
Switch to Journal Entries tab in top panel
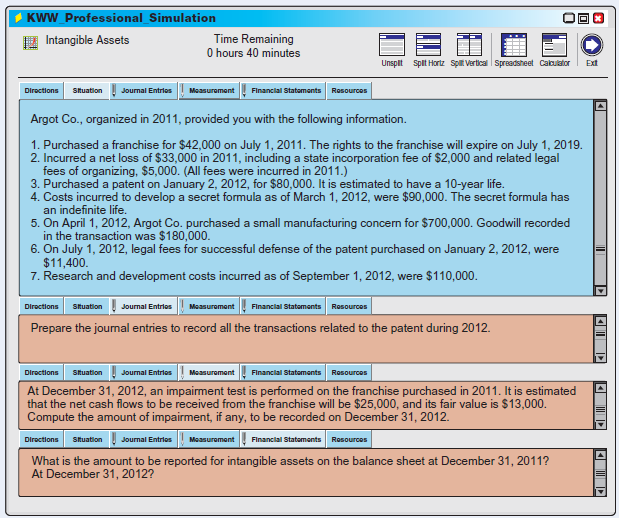(147, 91)
